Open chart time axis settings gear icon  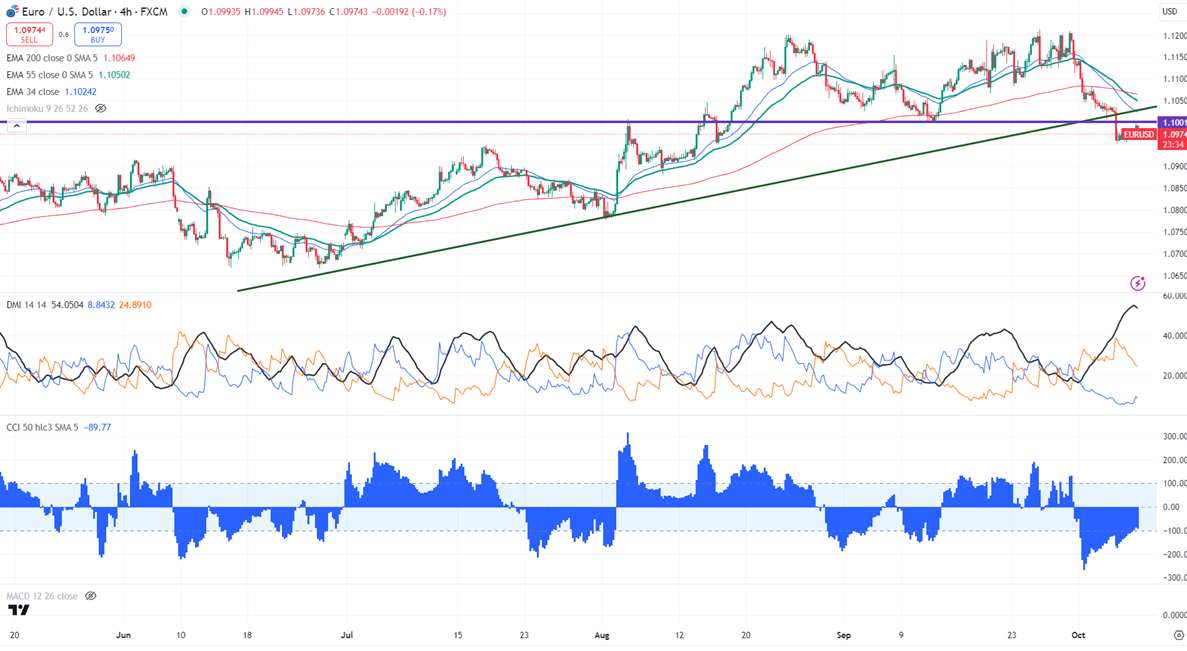[x=1178, y=635]
